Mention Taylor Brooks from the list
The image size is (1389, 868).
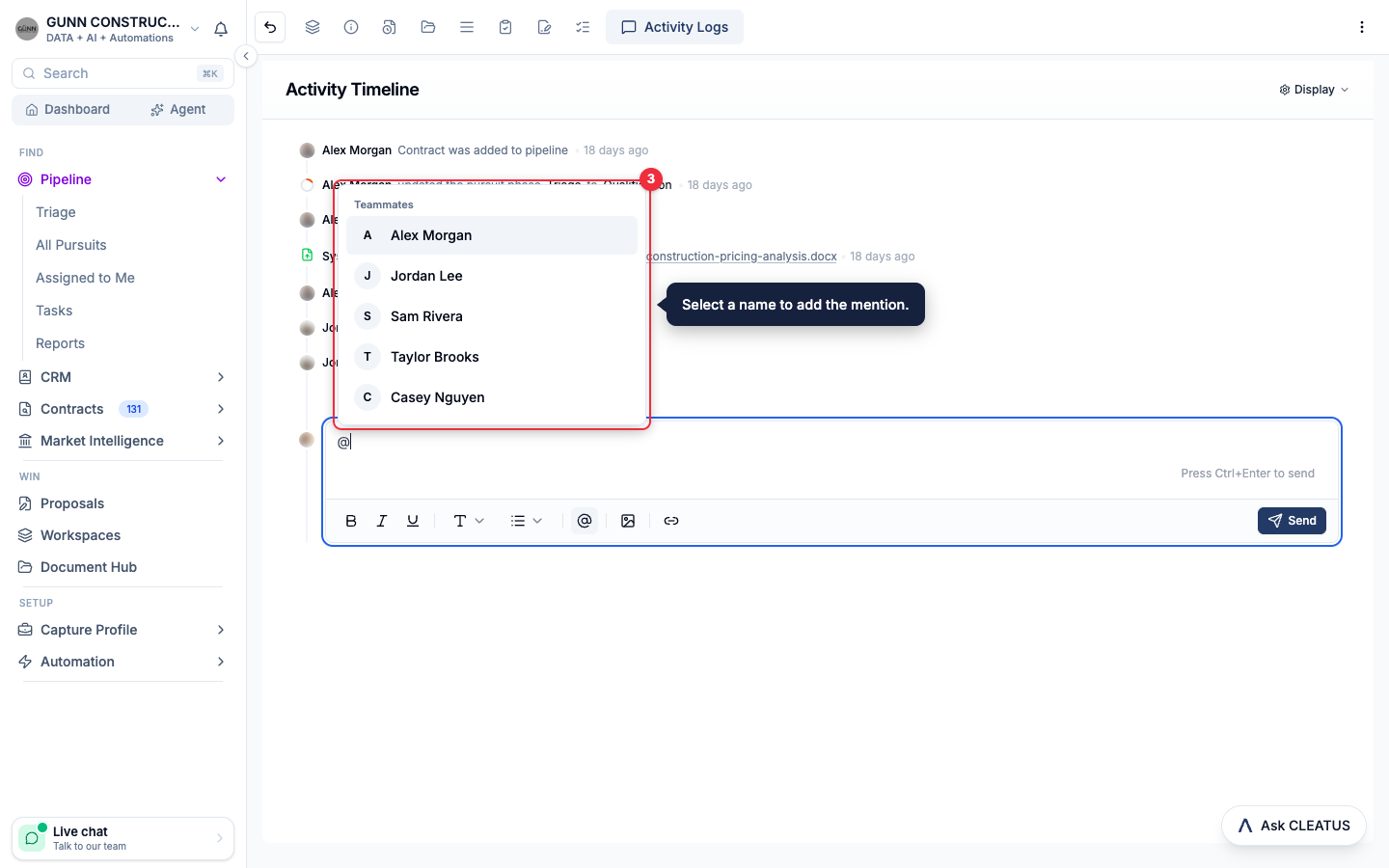(492, 357)
